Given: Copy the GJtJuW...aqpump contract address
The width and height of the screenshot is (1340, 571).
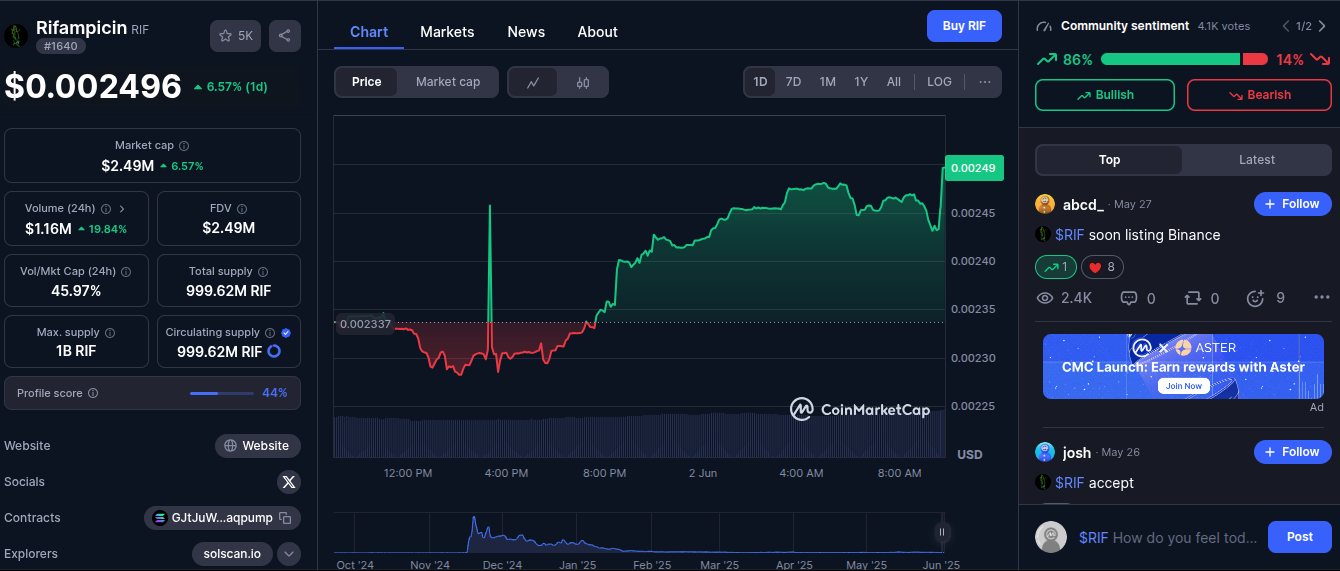Looking at the screenshot, I should click(285, 518).
